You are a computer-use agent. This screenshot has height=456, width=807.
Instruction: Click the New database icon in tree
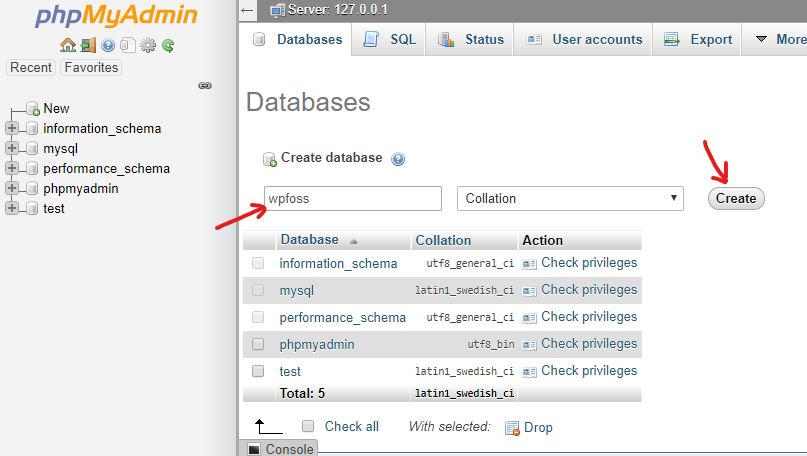tap(33, 109)
